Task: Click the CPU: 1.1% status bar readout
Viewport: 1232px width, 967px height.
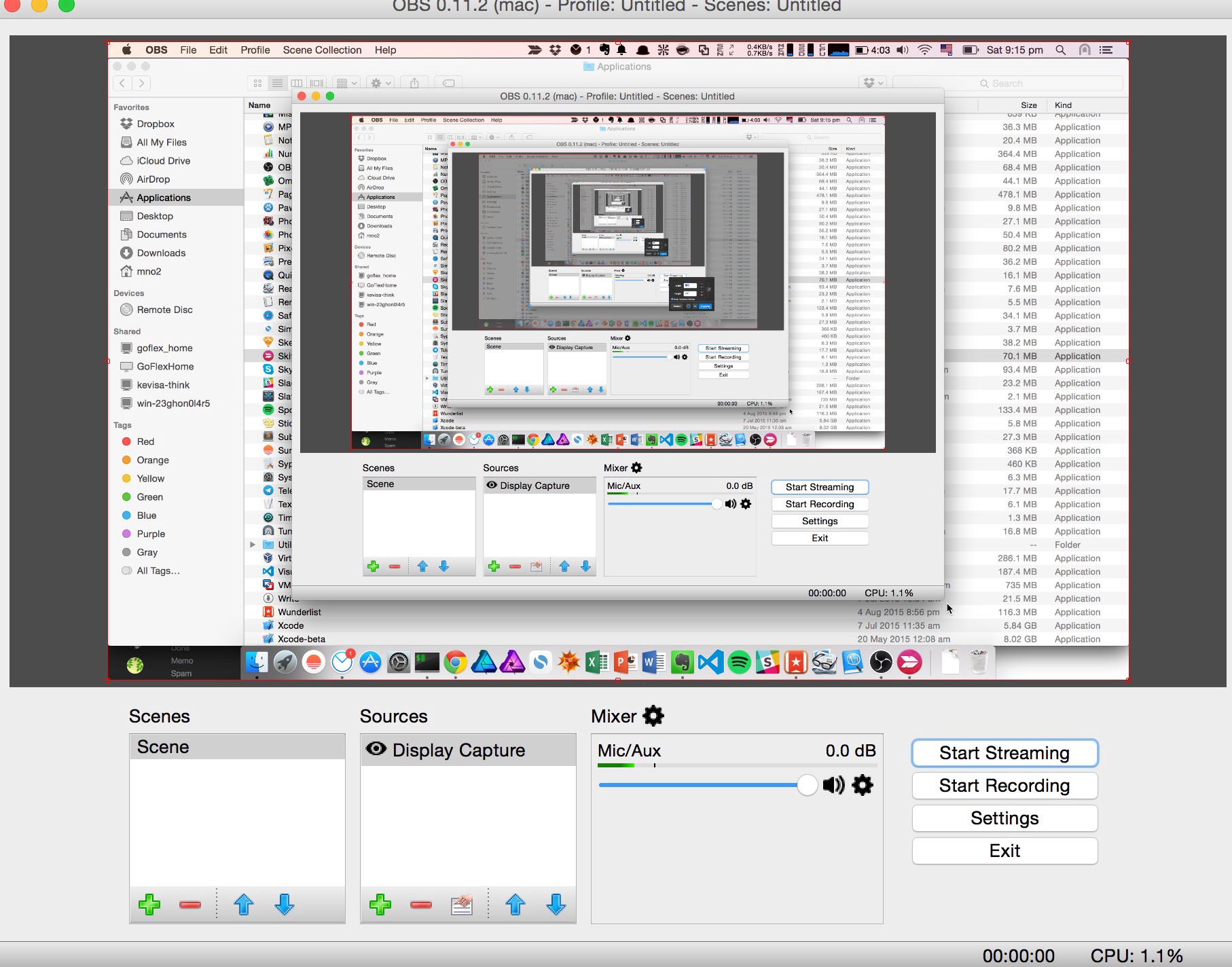Action: tap(1136, 956)
